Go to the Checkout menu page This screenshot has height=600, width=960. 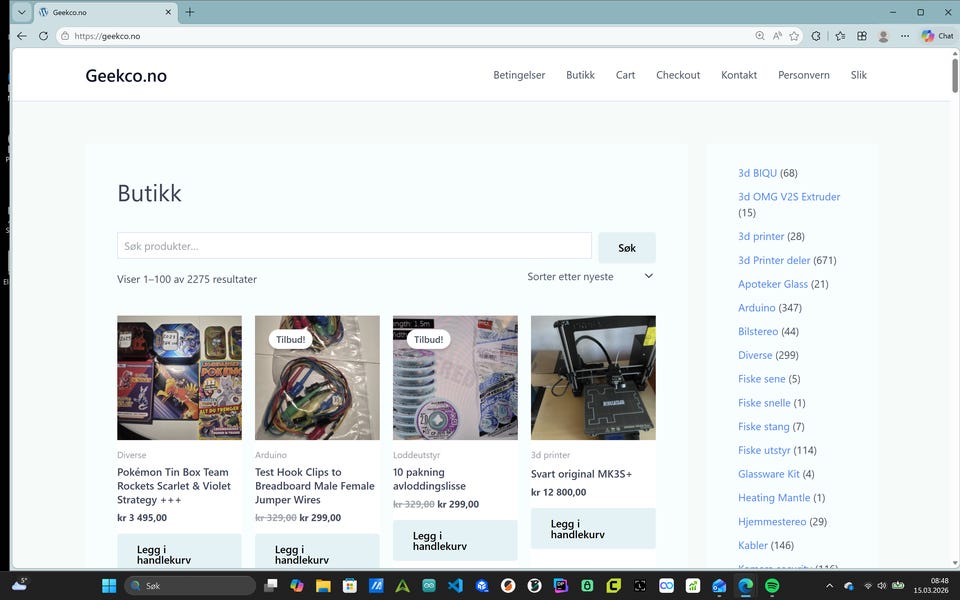click(678, 75)
